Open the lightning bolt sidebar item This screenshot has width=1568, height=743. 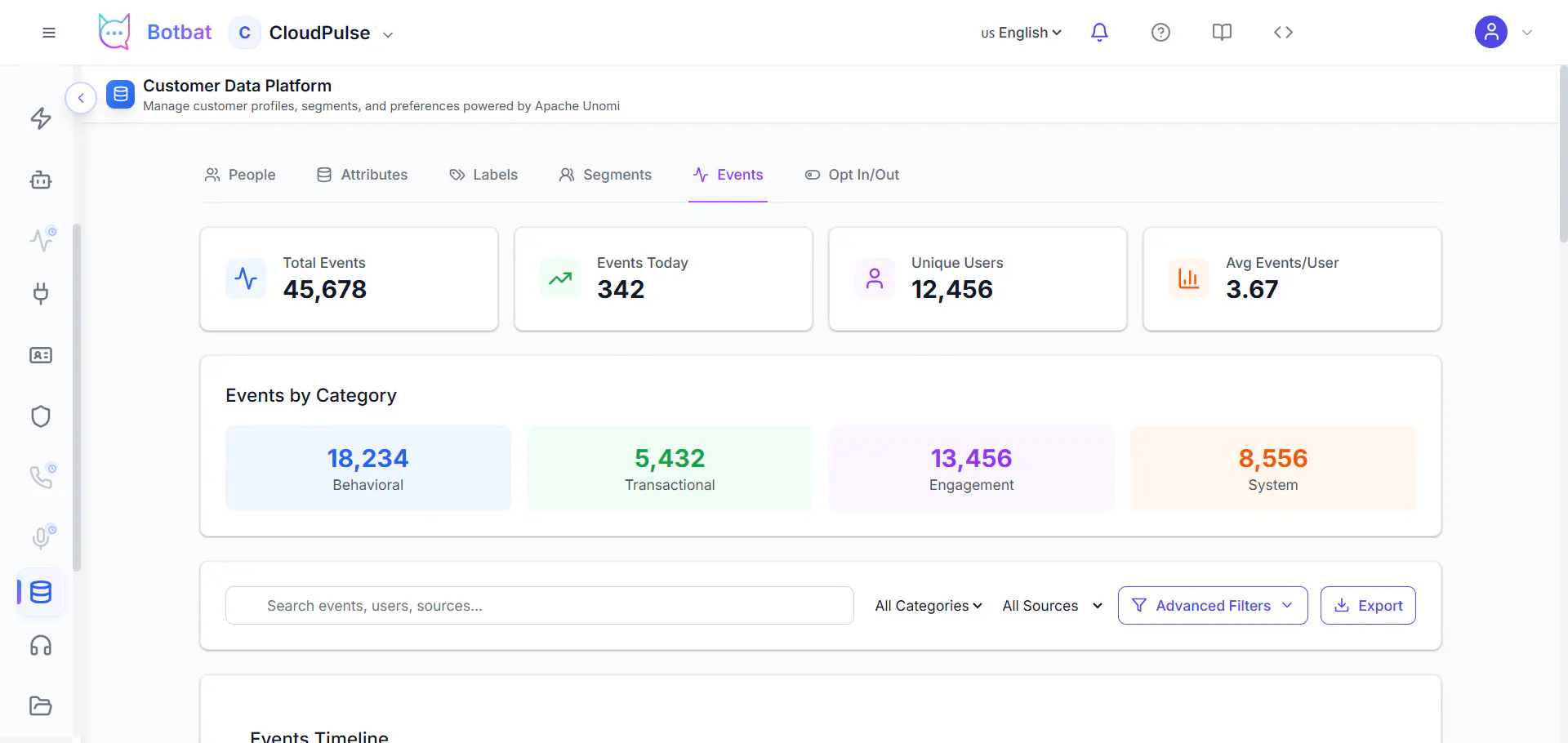click(x=41, y=119)
